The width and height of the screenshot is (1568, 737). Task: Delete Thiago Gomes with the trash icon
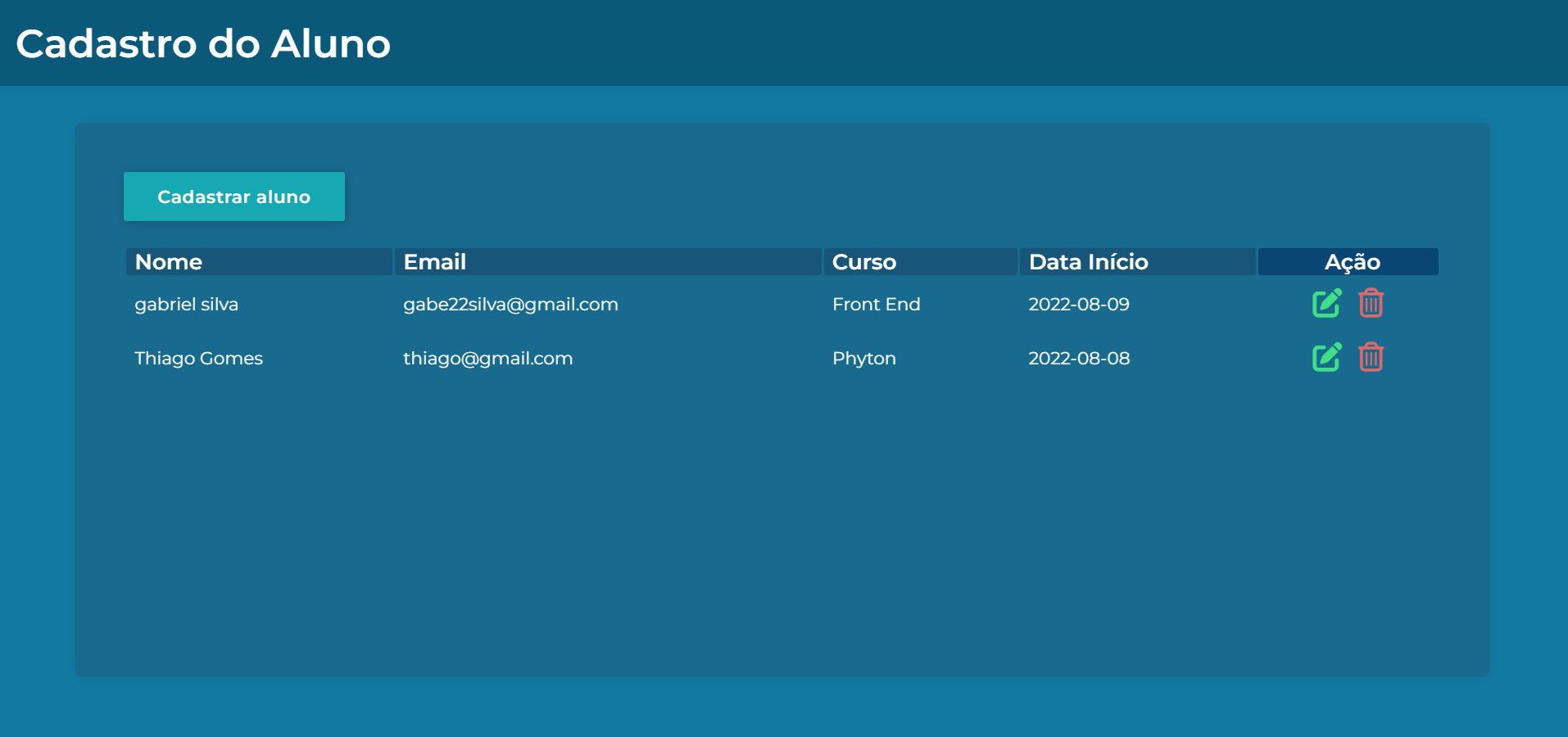click(1371, 357)
